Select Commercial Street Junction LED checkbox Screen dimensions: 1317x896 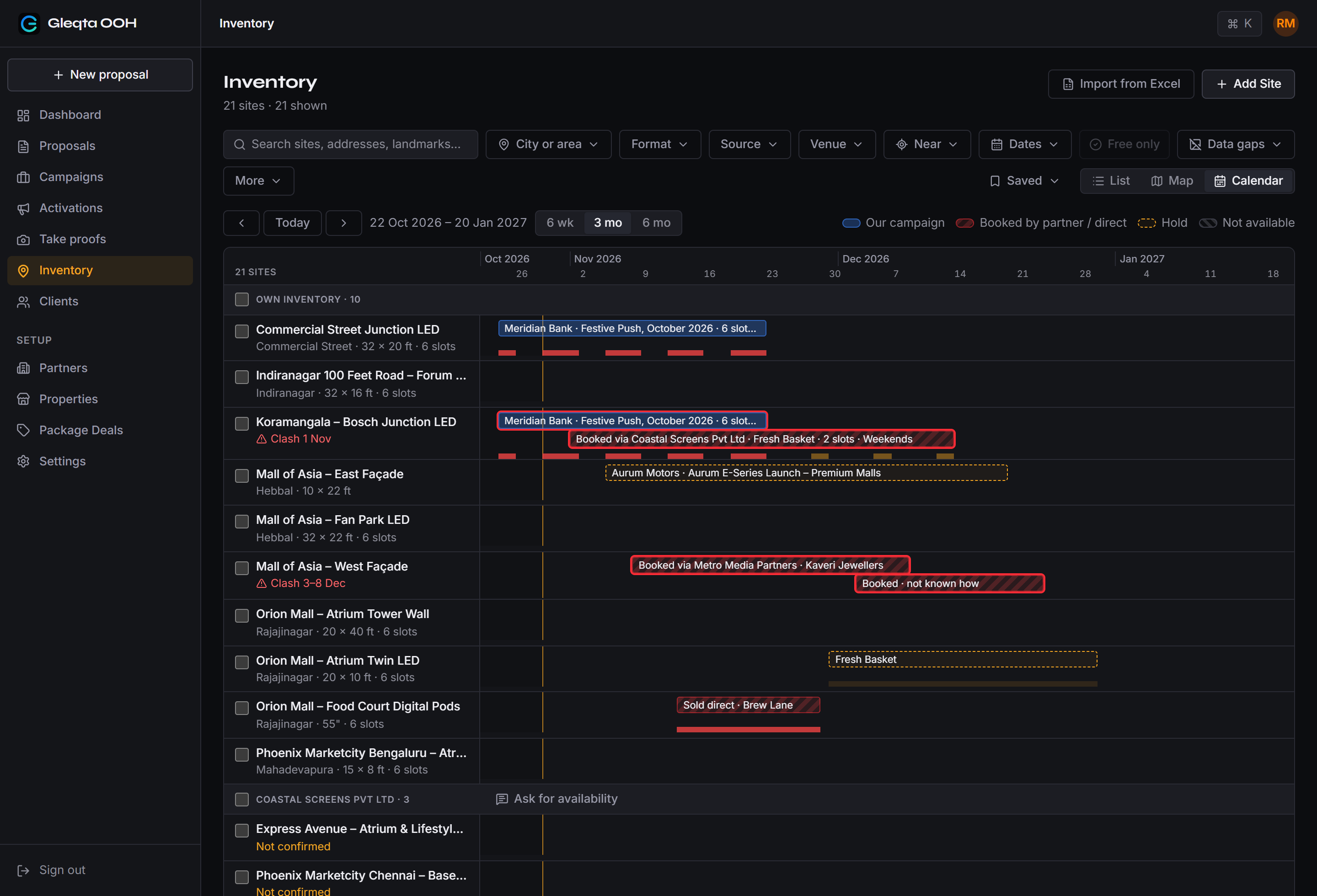[242, 331]
